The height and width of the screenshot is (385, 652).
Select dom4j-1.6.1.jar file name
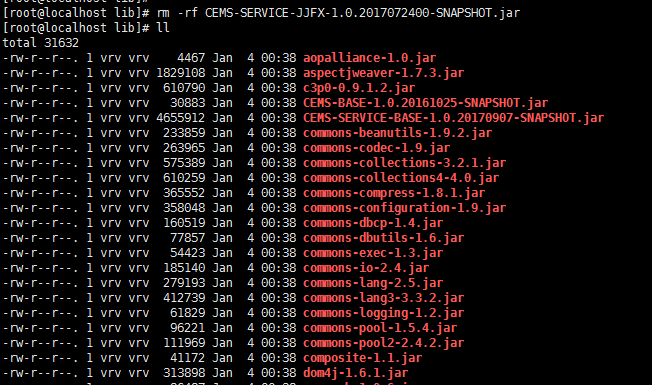(356, 373)
